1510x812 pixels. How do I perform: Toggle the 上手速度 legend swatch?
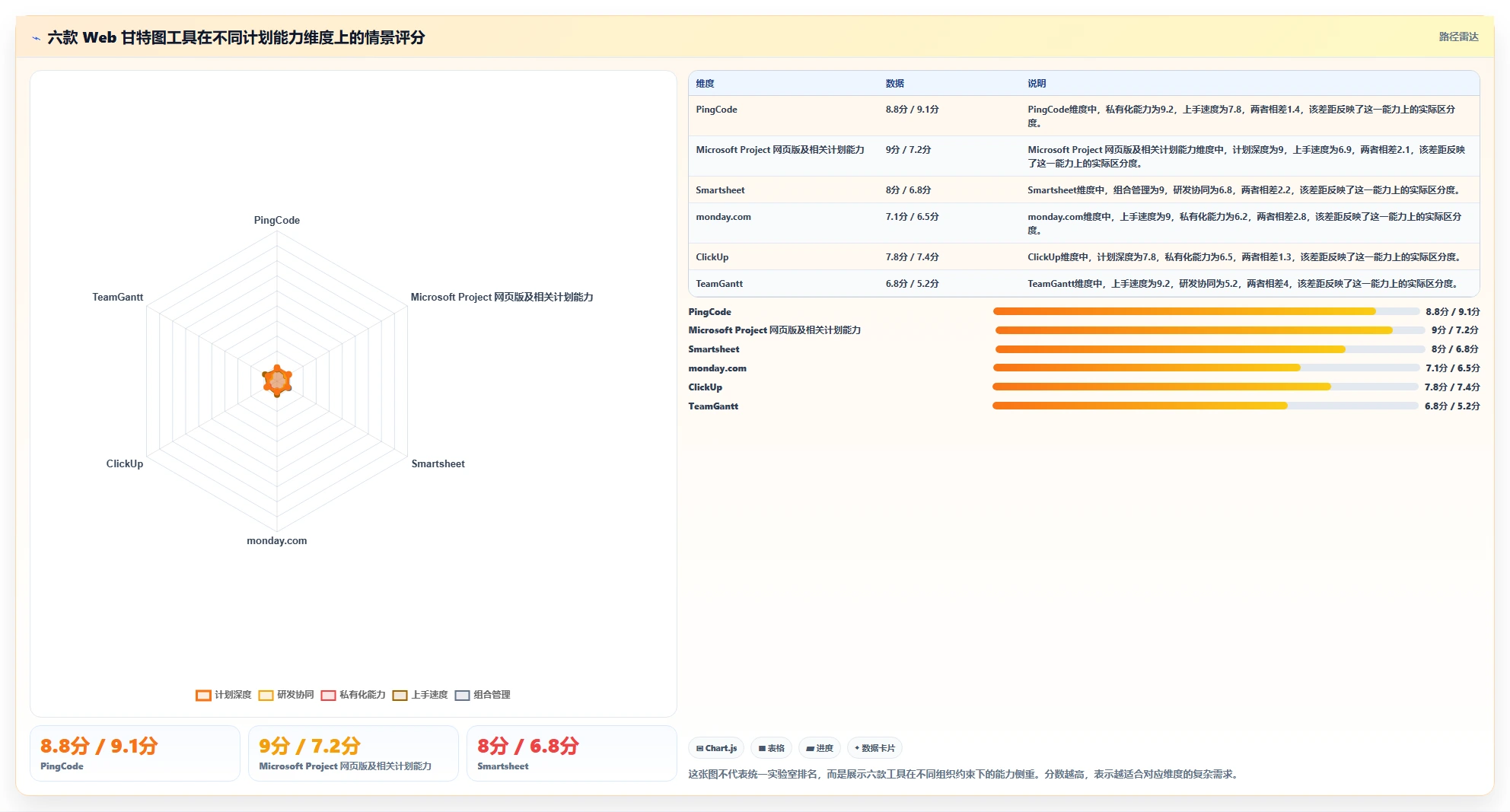(400, 695)
